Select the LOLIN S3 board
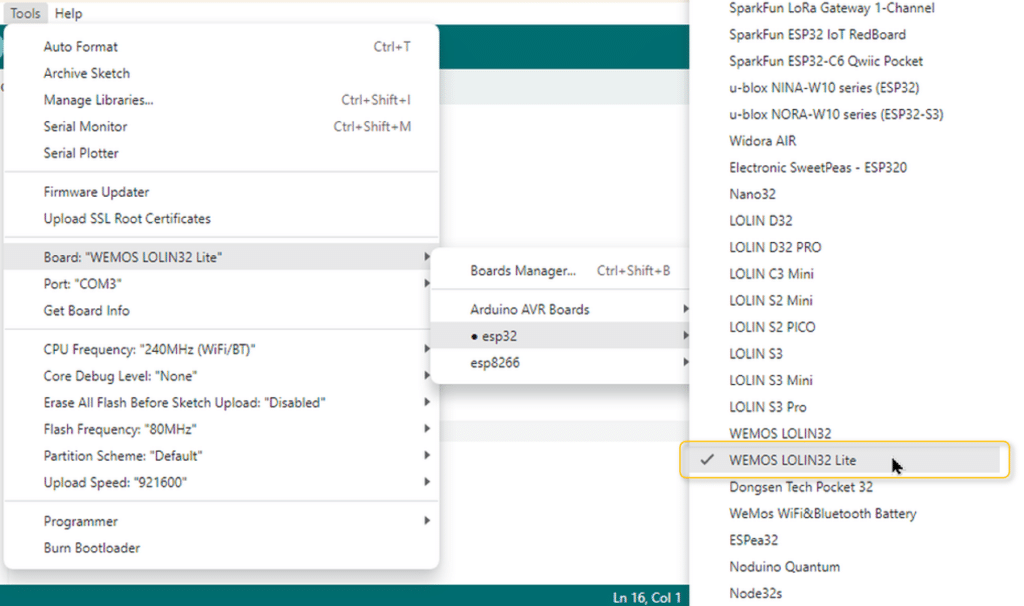 tap(756, 354)
